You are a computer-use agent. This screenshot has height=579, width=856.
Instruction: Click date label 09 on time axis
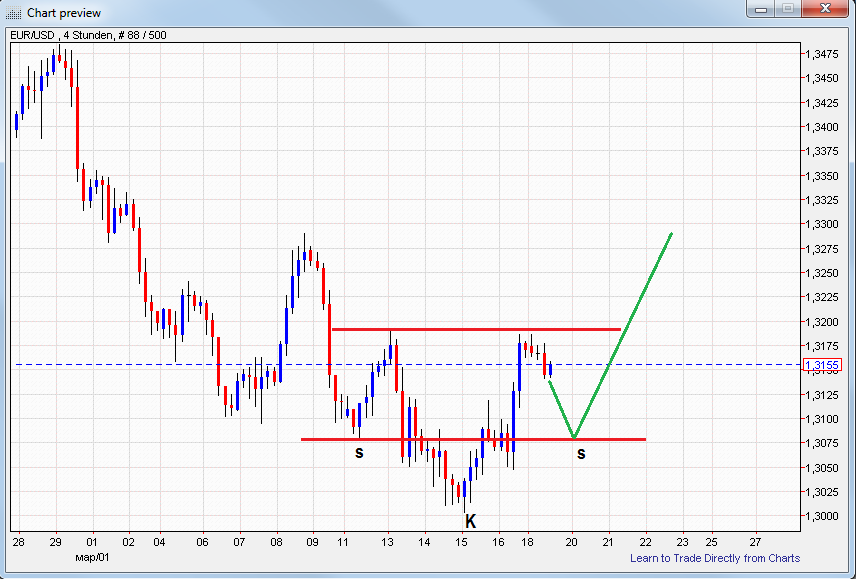[x=313, y=542]
